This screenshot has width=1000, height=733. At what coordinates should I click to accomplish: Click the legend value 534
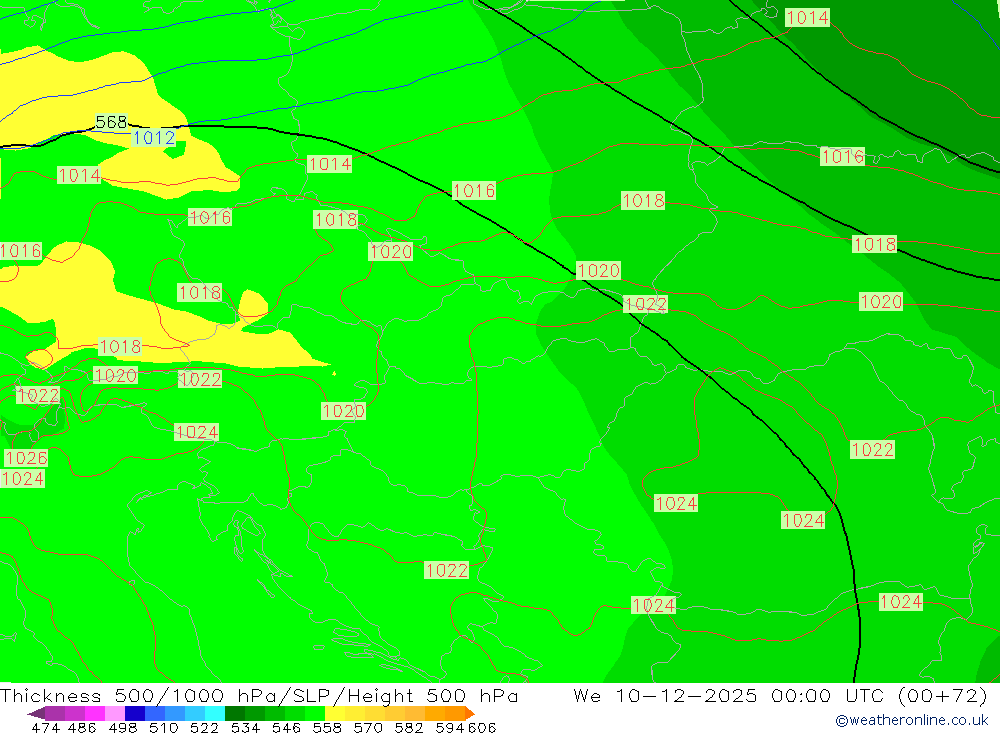[x=245, y=727]
